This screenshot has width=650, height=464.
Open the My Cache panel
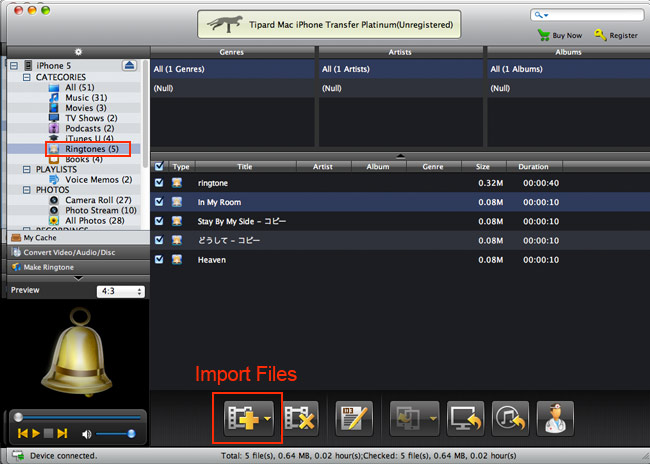click(x=78, y=238)
